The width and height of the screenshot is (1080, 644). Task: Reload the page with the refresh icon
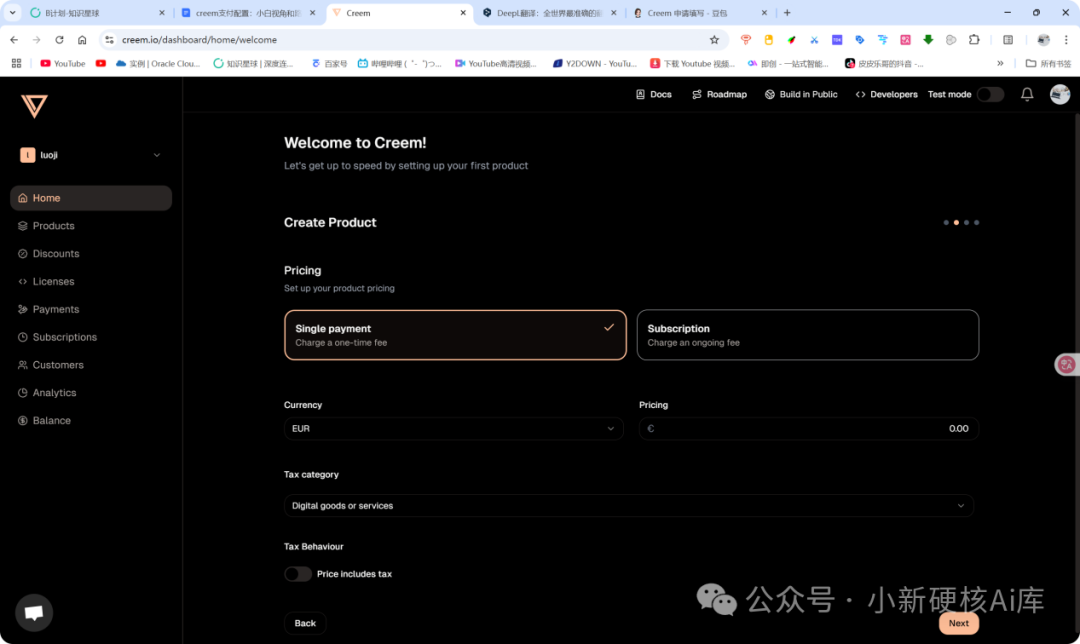click(59, 40)
